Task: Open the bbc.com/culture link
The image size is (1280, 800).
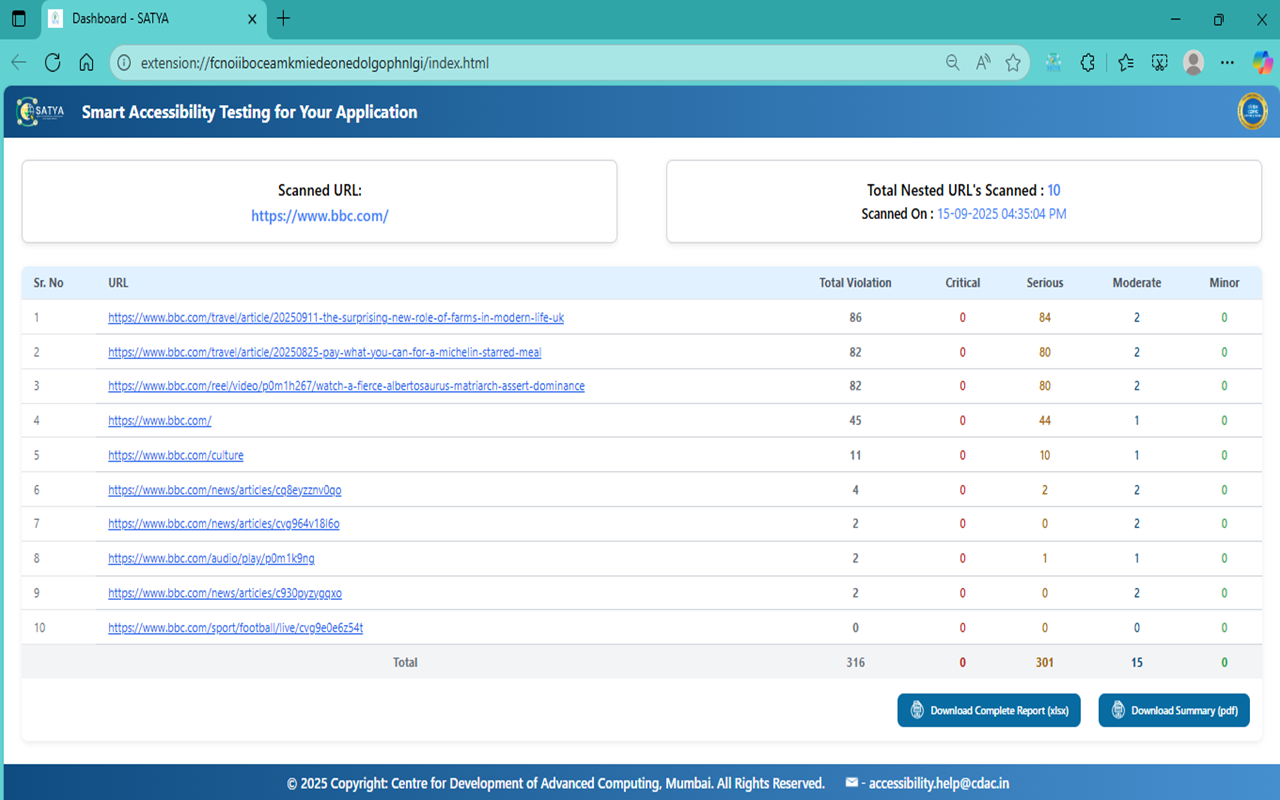Action: tap(176, 455)
